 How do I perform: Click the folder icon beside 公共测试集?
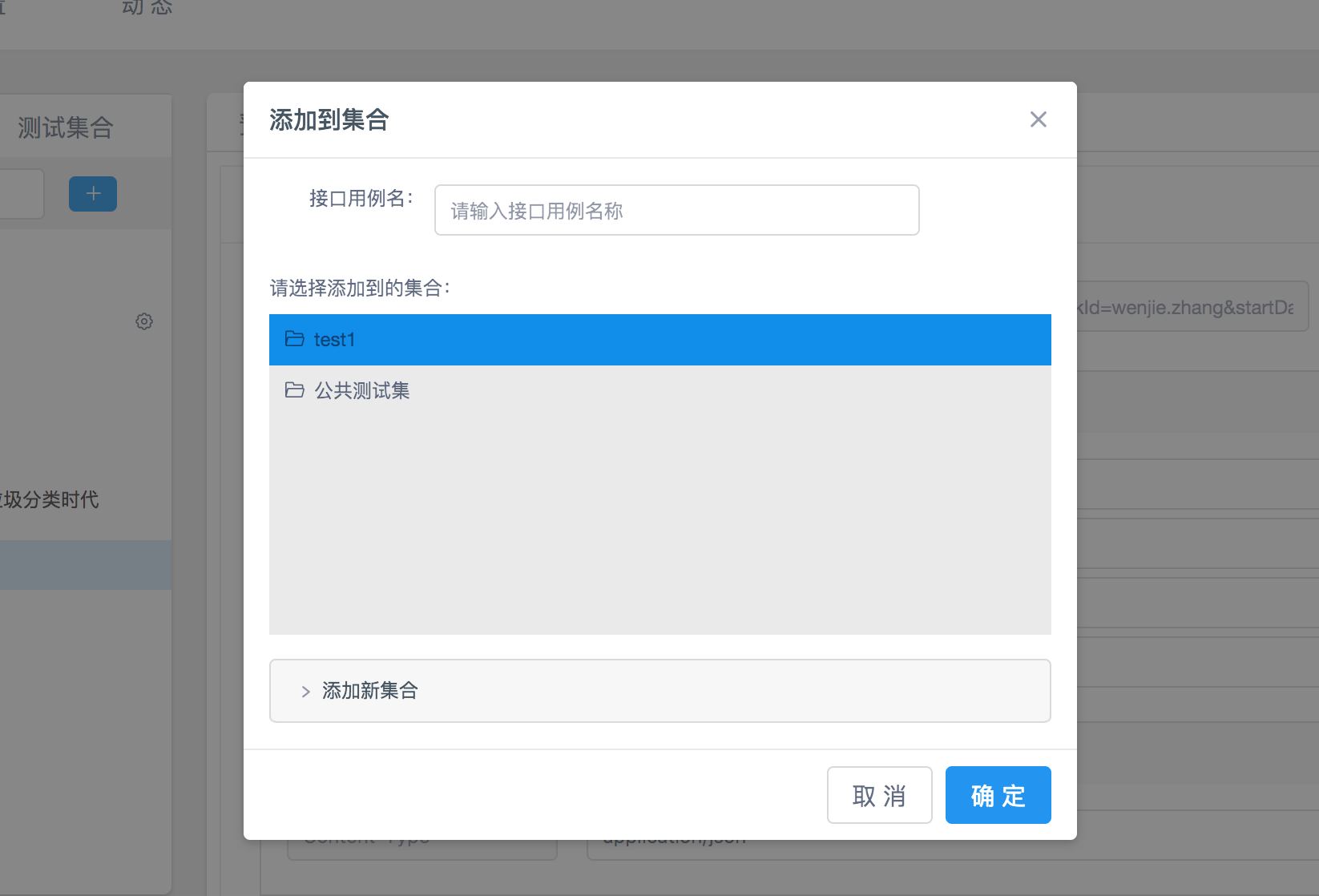(295, 390)
